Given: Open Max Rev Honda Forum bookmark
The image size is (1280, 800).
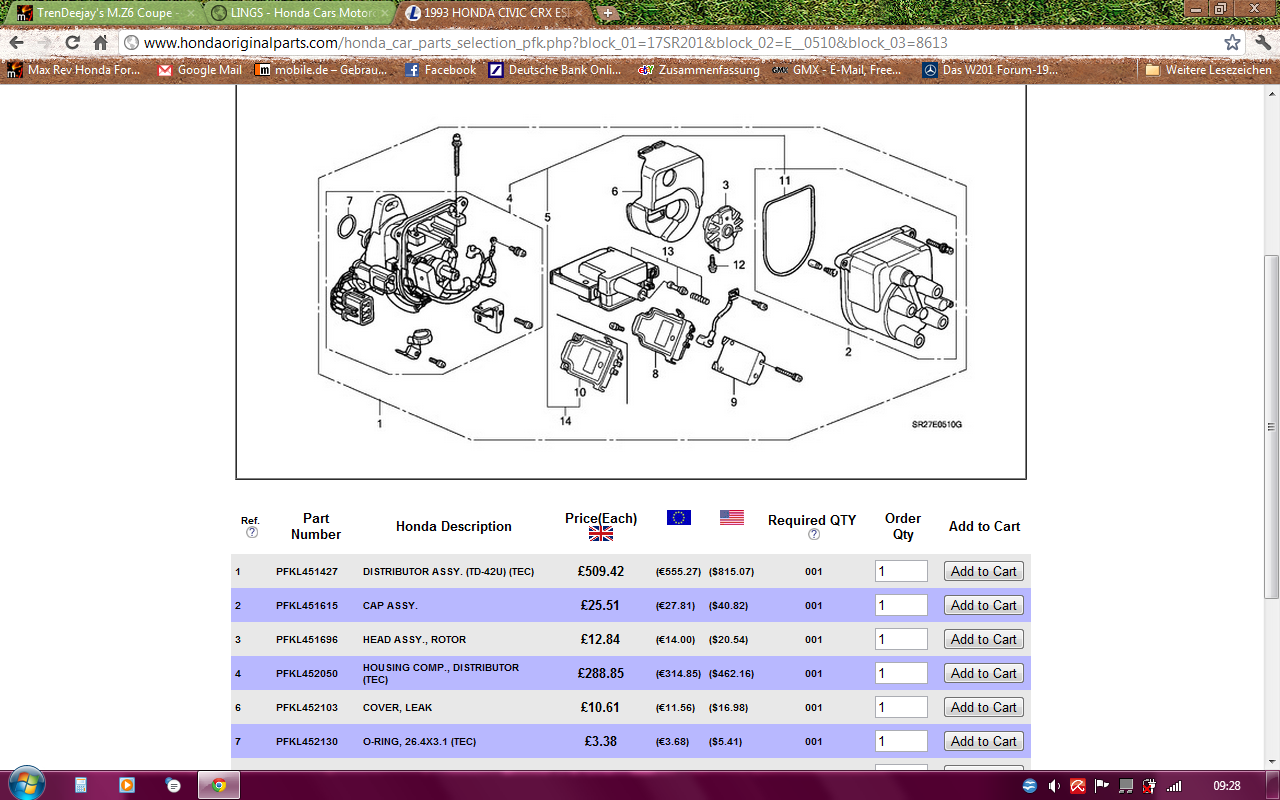Looking at the screenshot, I should 74,70.
